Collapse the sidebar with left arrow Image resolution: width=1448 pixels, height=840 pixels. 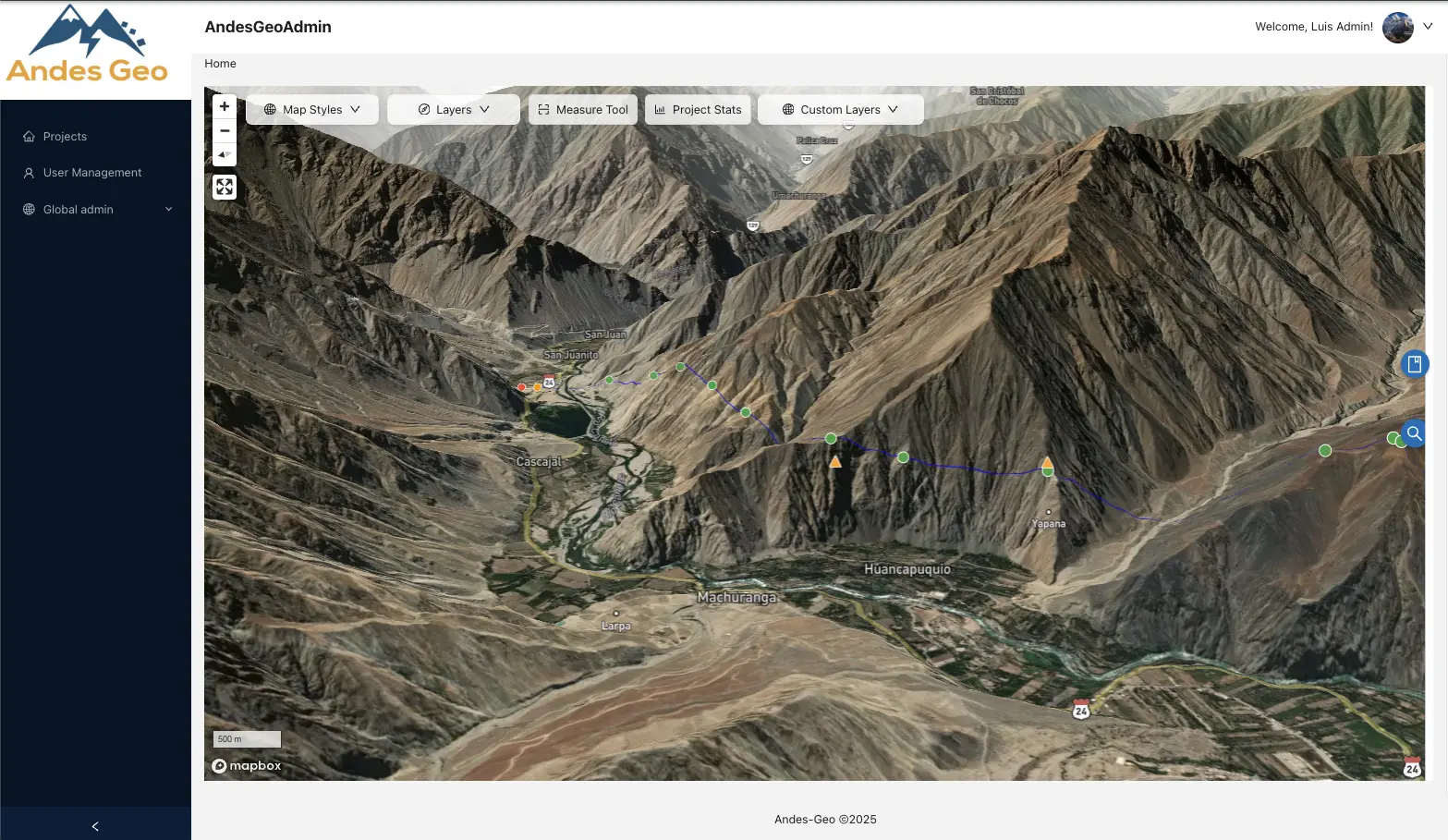pyautogui.click(x=95, y=826)
